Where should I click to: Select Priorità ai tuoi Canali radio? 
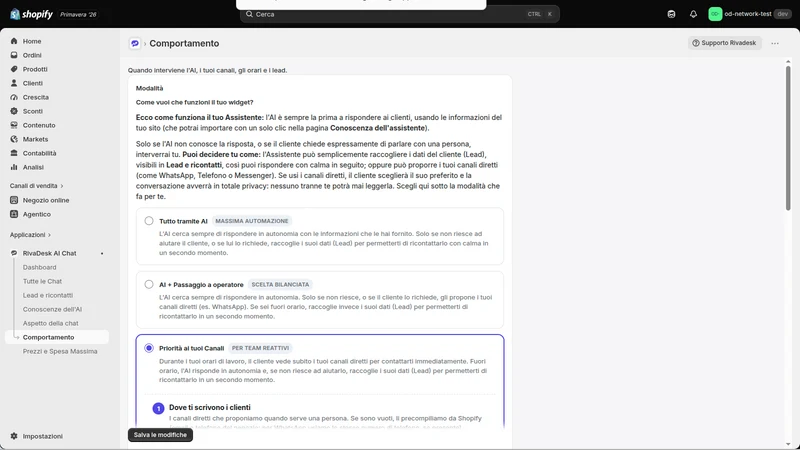[148, 348]
